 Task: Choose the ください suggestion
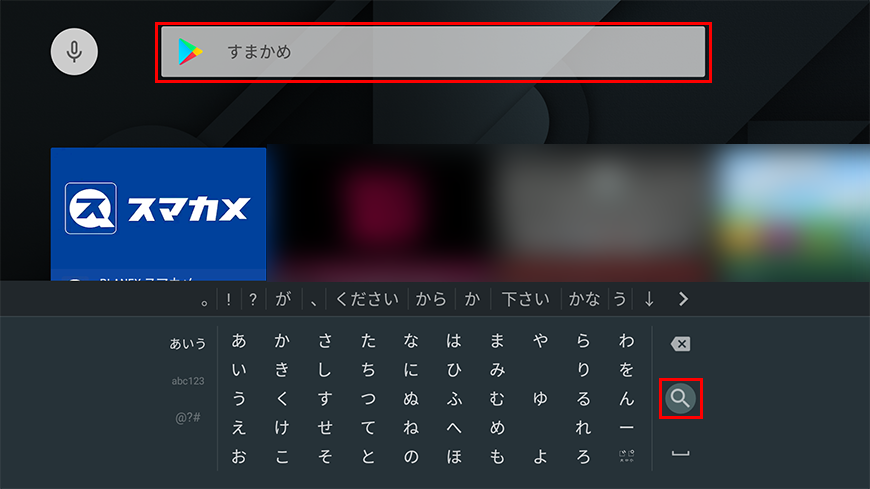[367, 299]
